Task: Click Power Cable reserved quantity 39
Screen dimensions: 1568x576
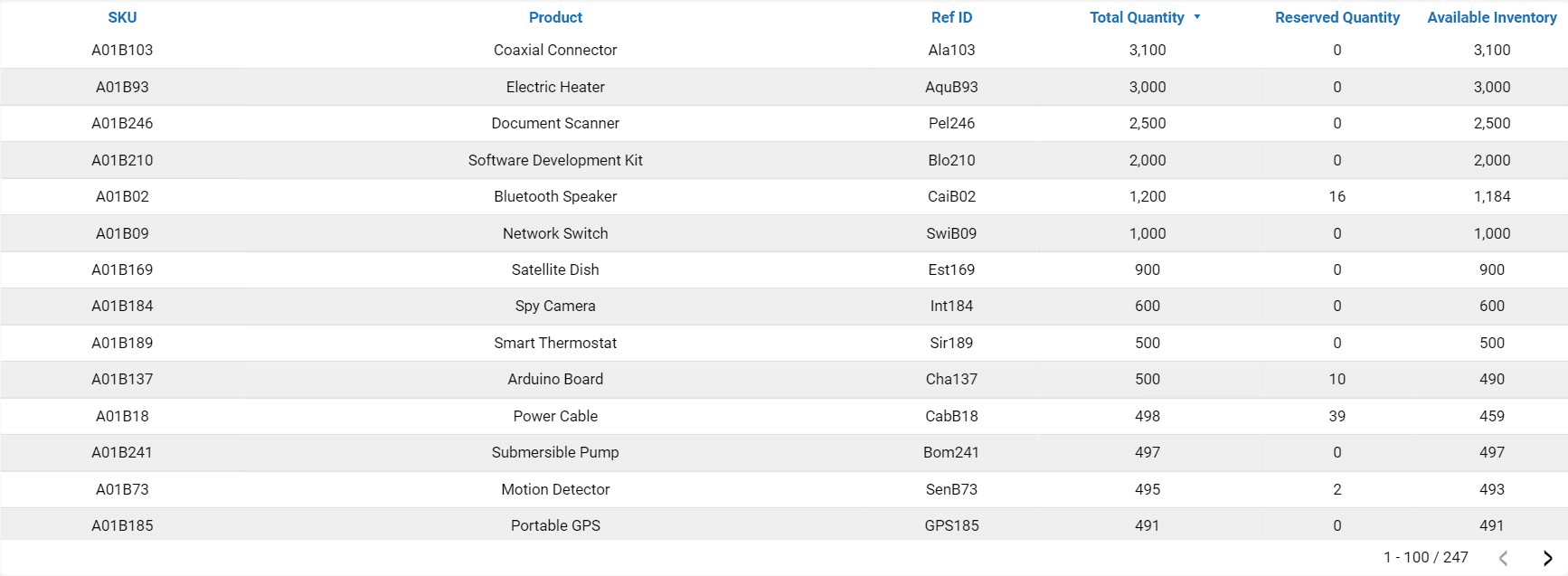Action: tap(1337, 416)
